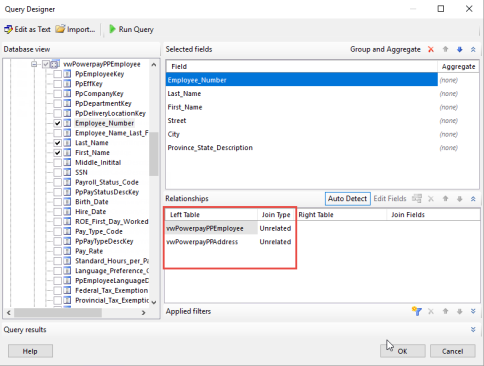Open the Import query option
Screen dimensions: 484x366
(75, 29)
